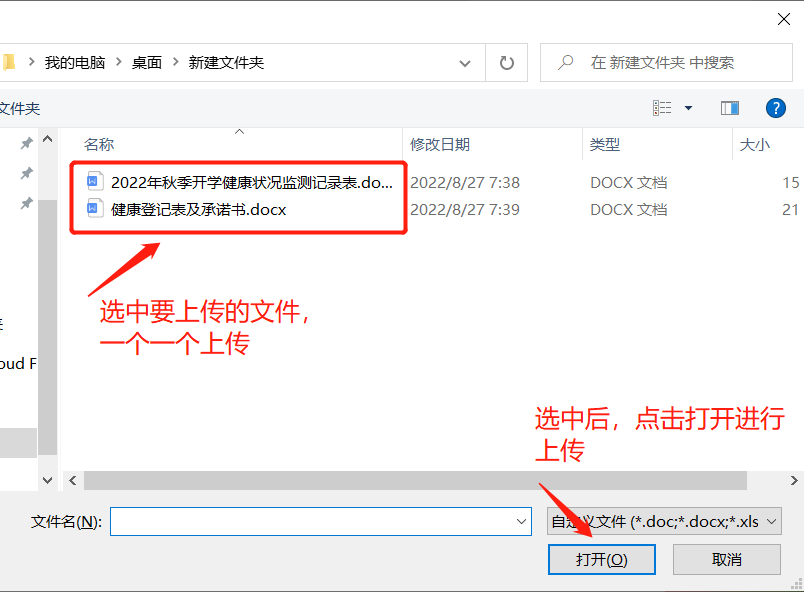Click sidebar scroll up arrow
The image size is (804, 592).
[x=48, y=139]
